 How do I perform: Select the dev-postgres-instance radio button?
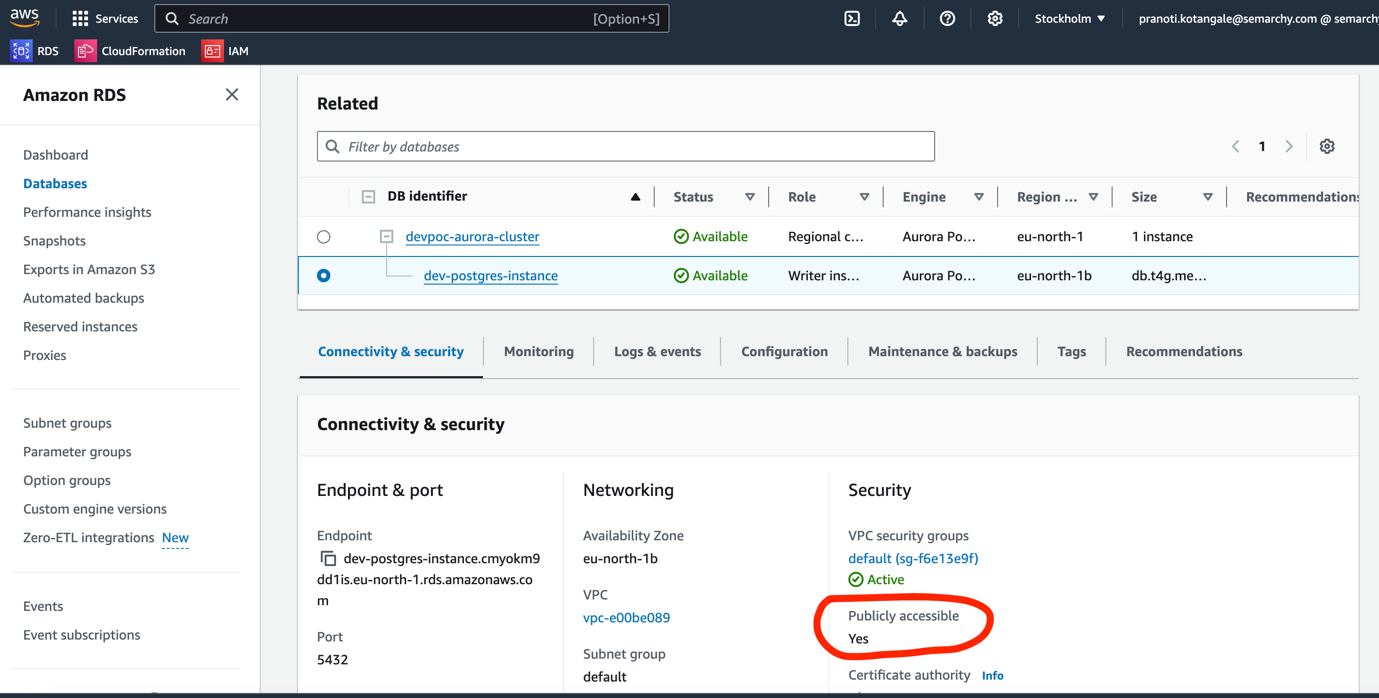[x=323, y=275]
